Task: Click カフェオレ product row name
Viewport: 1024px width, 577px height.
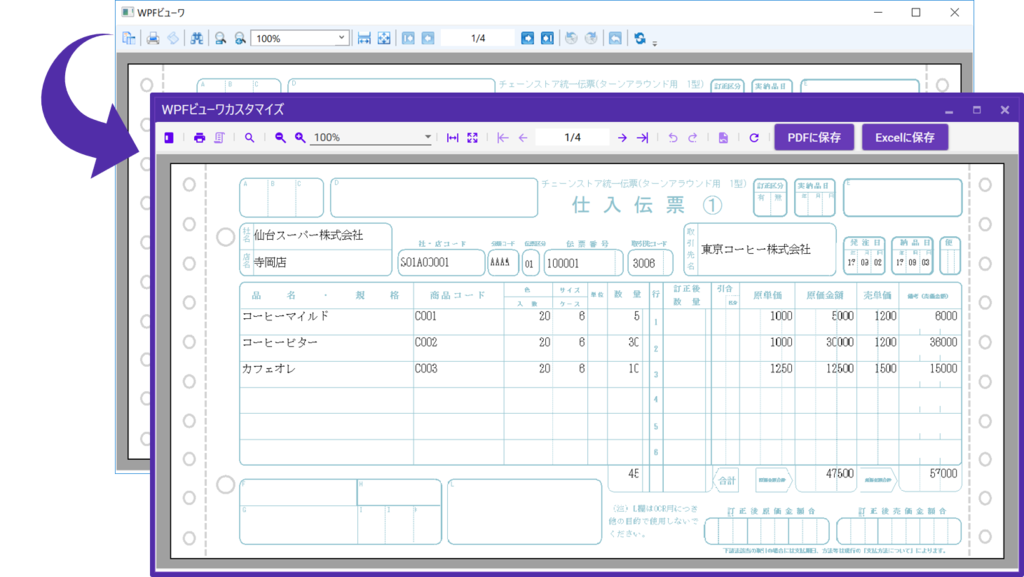Action: [x=269, y=369]
